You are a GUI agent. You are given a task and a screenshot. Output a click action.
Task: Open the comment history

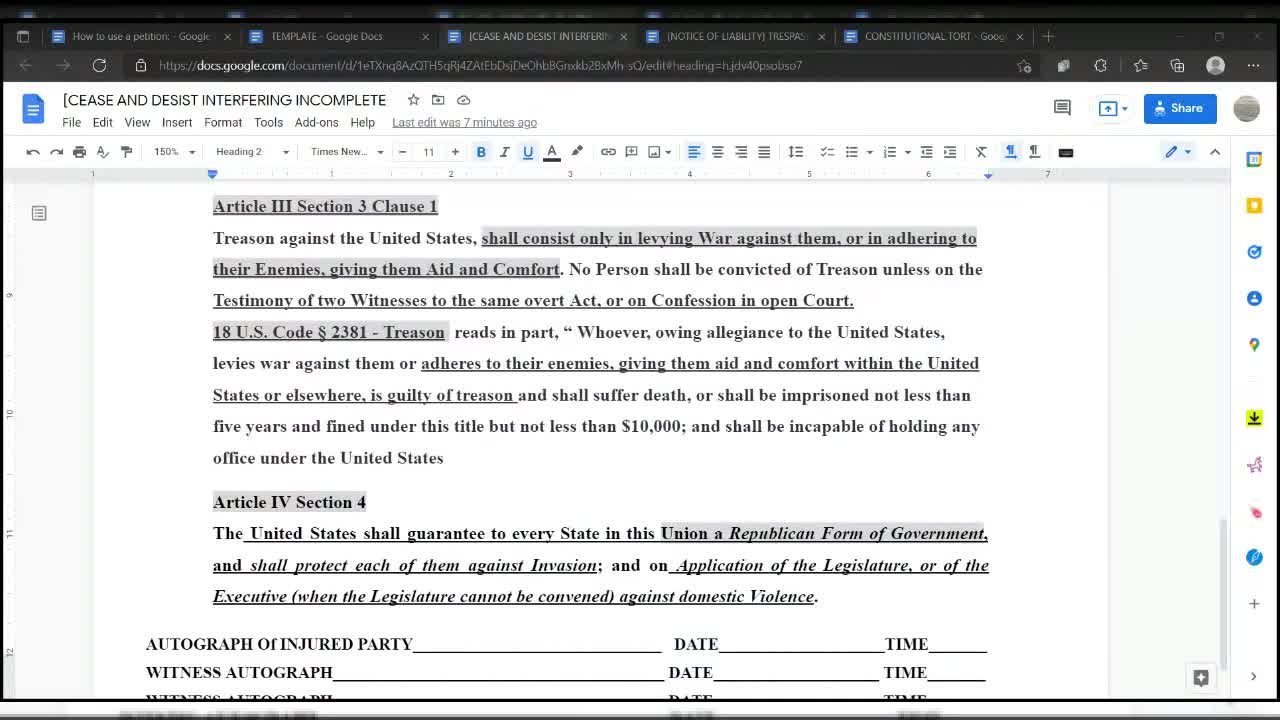pyautogui.click(x=1062, y=108)
